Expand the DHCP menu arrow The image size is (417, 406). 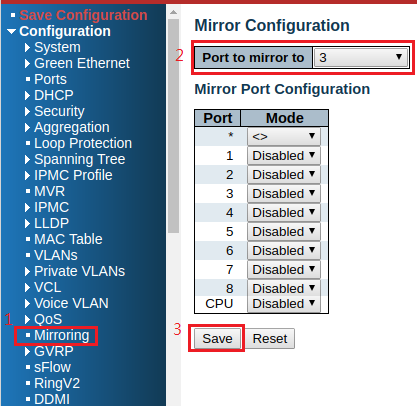(27, 95)
